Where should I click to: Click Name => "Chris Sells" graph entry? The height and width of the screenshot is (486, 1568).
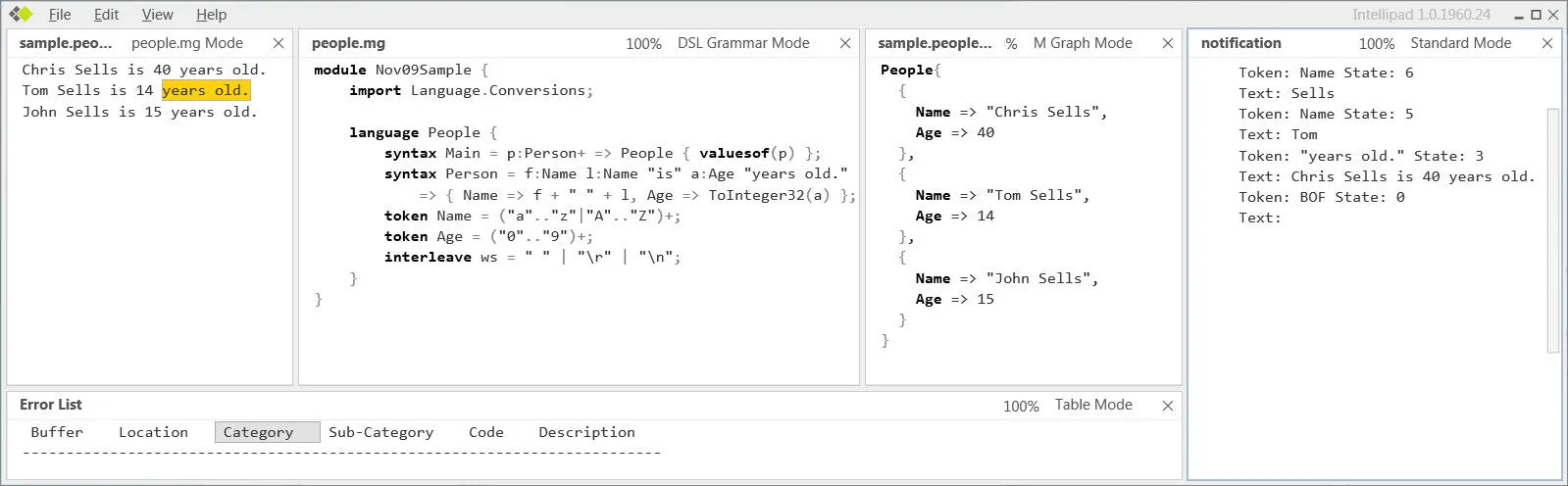click(x=1011, y=112)
